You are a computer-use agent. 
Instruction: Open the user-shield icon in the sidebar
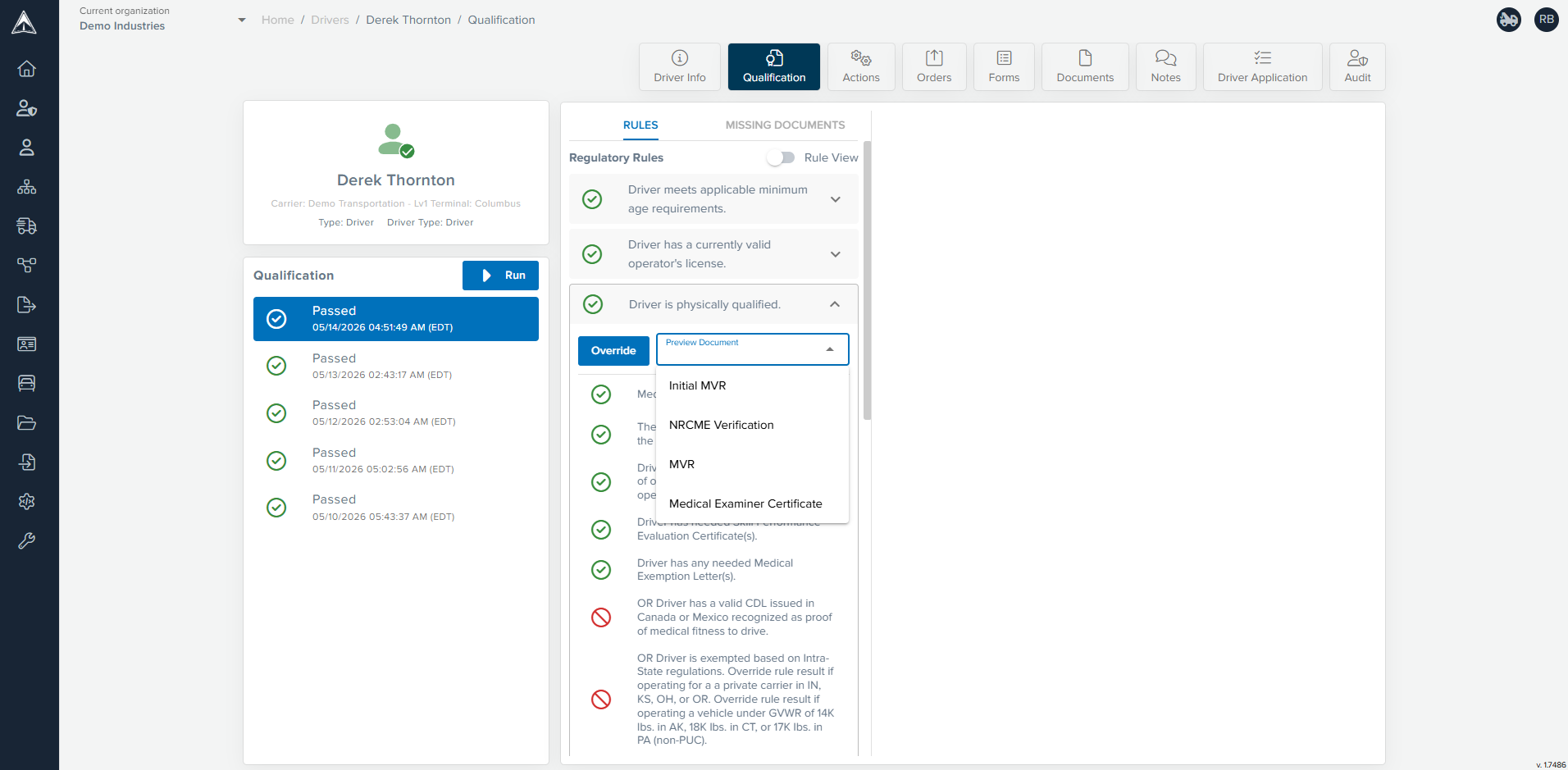point(26,108)
